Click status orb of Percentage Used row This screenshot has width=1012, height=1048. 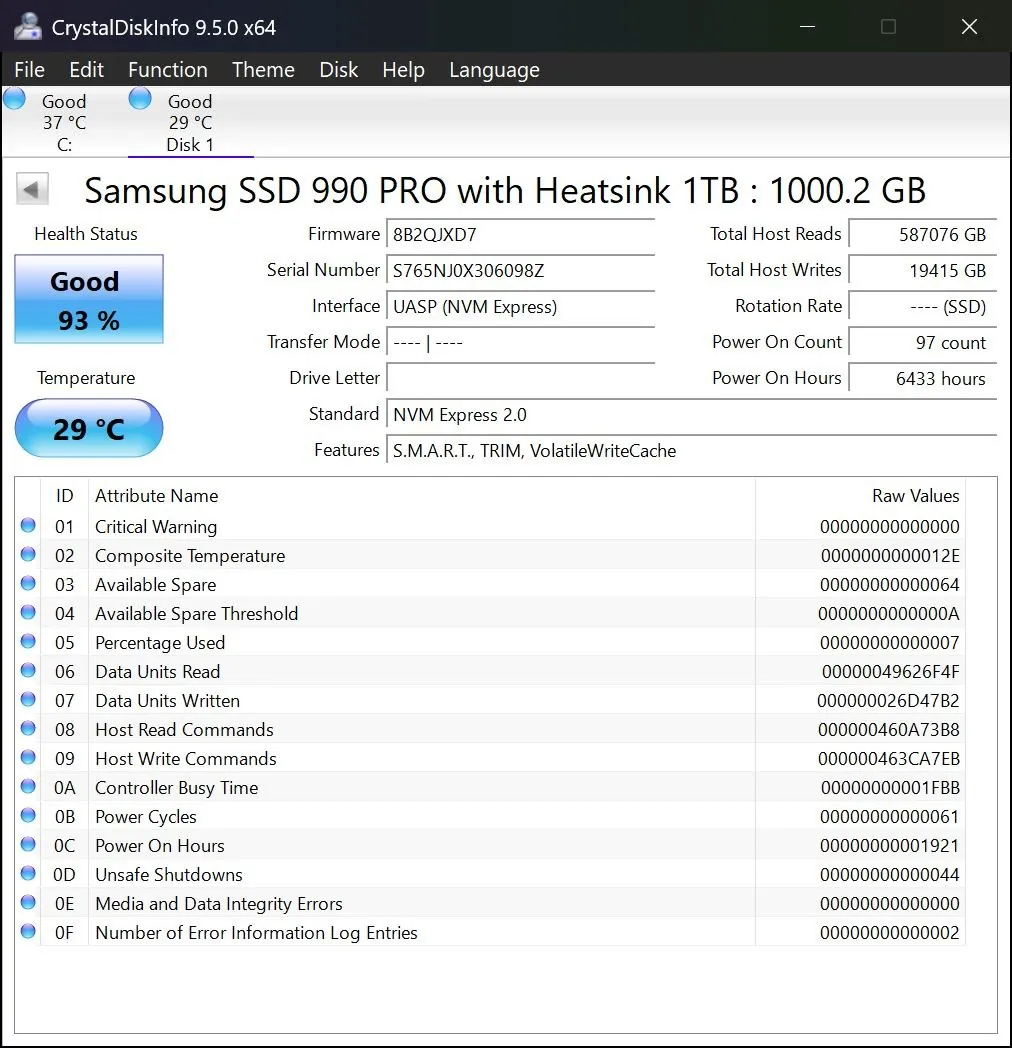tap(28, 642)
